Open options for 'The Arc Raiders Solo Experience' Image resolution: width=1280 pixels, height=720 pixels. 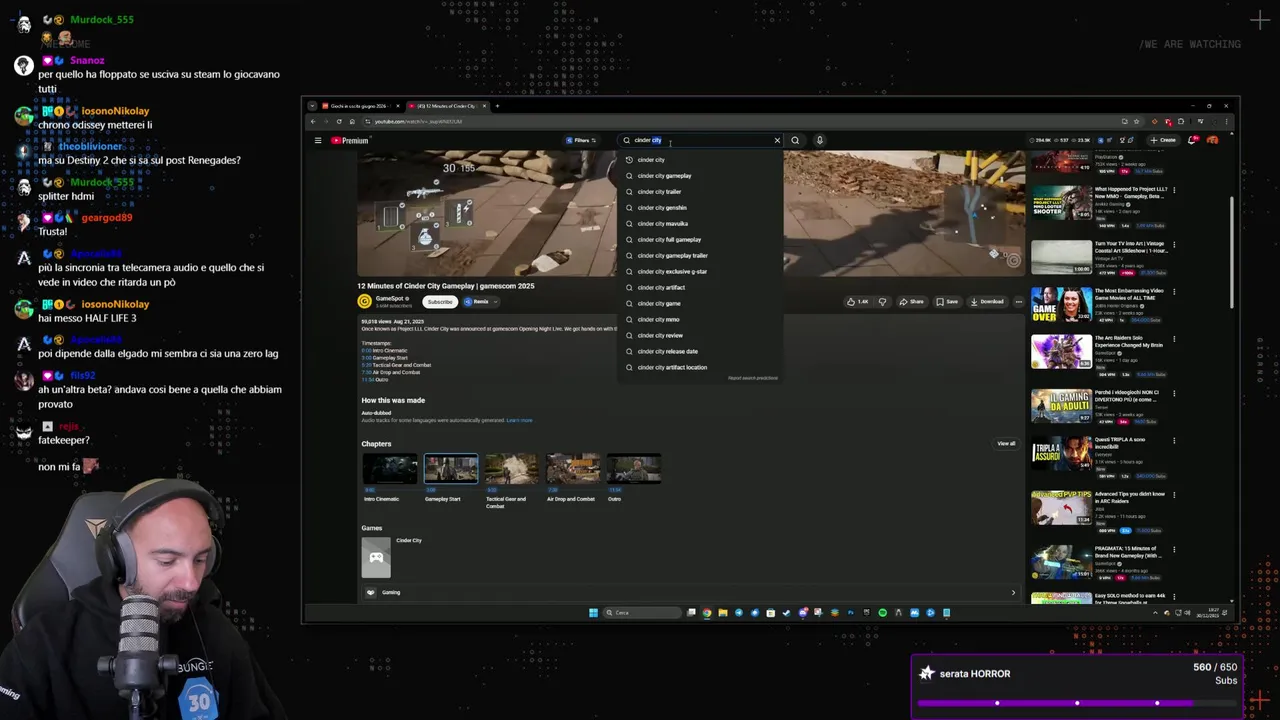pos(1174,339)
